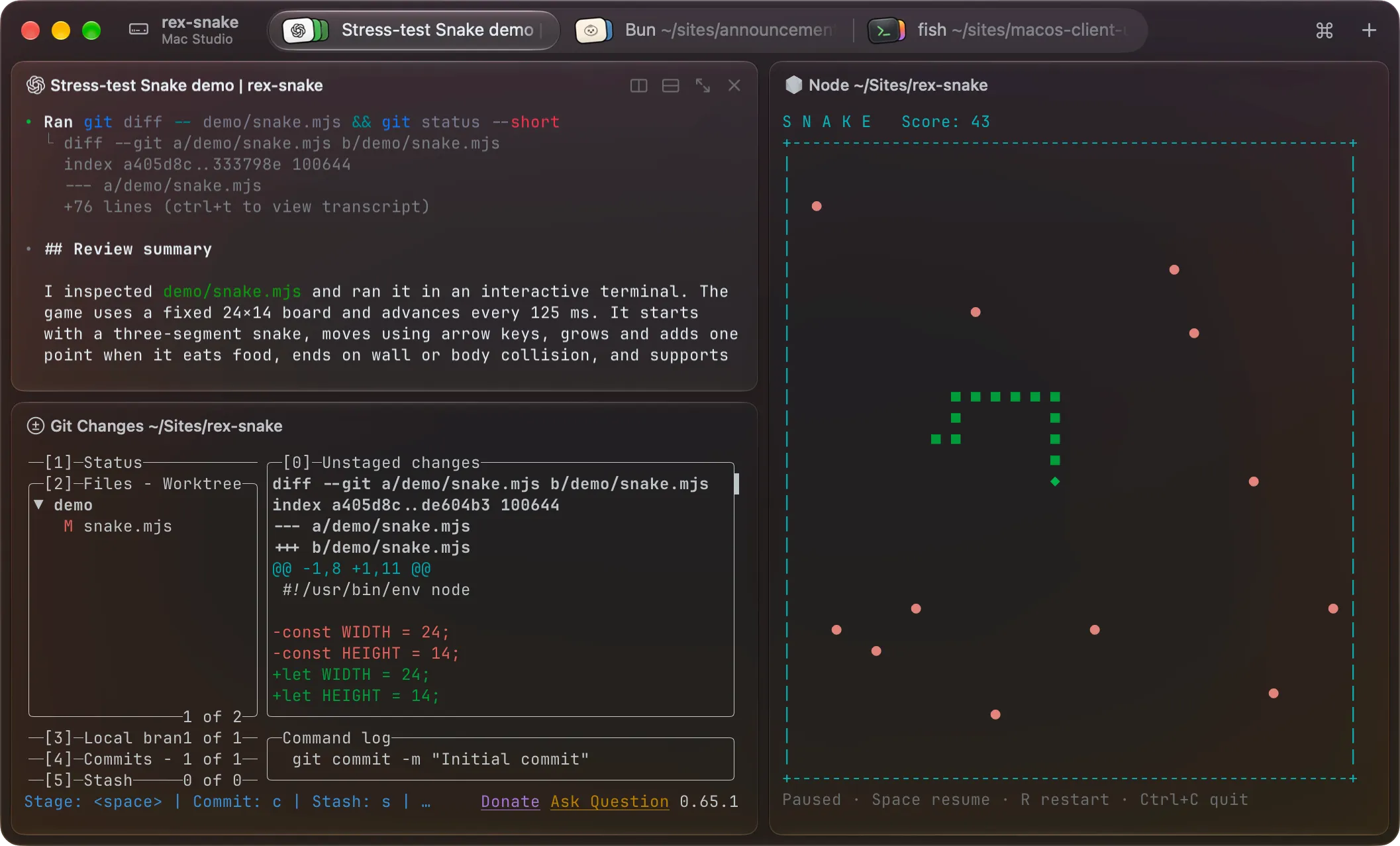1400x846 pixels.
Task: Add a new tab with plus icon
Action: click(x=1369, y=30)
